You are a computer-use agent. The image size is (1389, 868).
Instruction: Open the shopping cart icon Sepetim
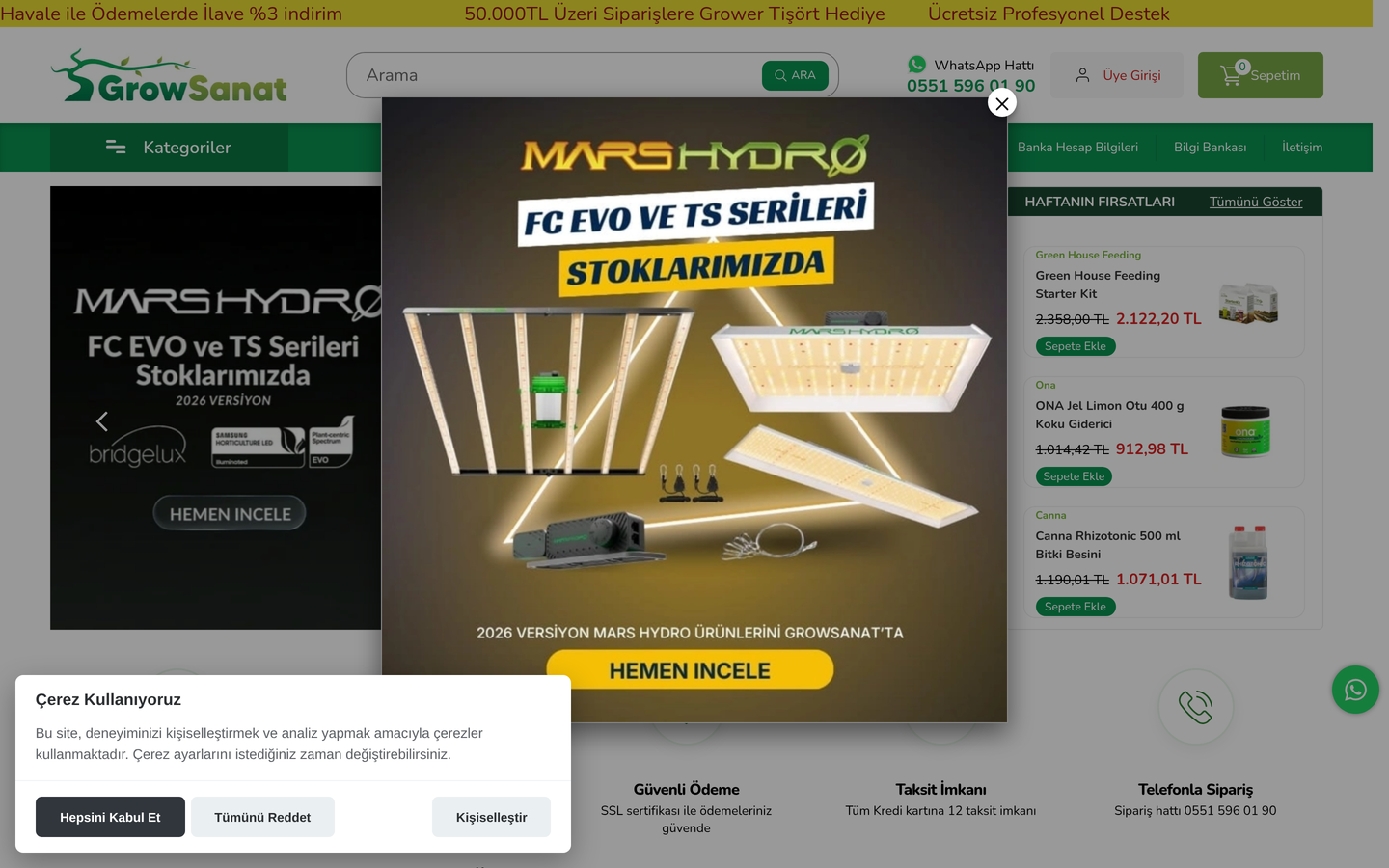(1231, 75)
